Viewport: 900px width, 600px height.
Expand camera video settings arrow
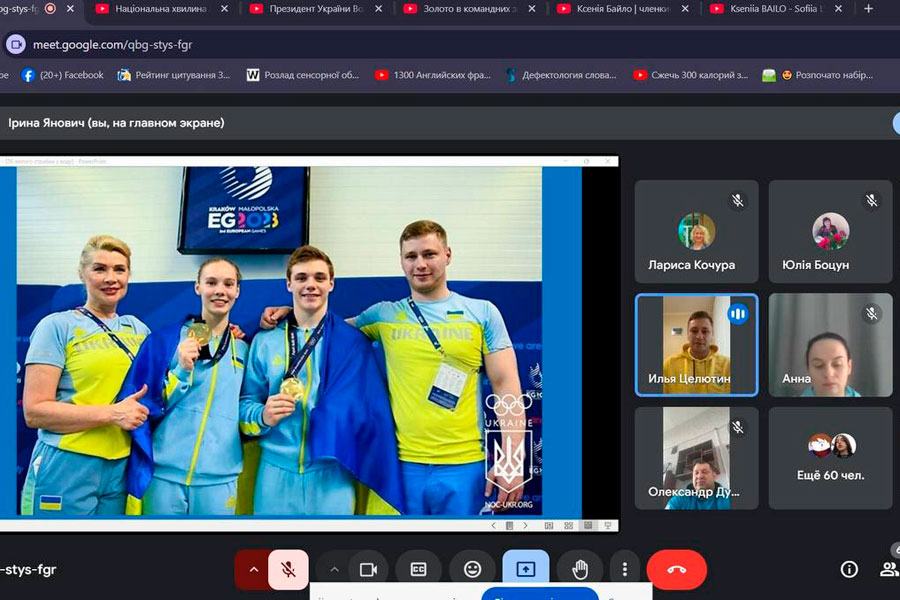[x=334, y=569]
